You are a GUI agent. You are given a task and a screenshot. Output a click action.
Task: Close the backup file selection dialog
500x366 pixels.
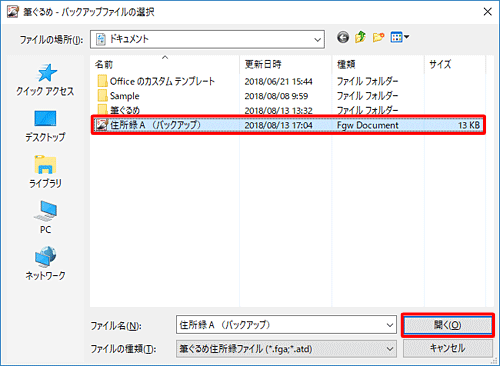click(x=488, y=12)
